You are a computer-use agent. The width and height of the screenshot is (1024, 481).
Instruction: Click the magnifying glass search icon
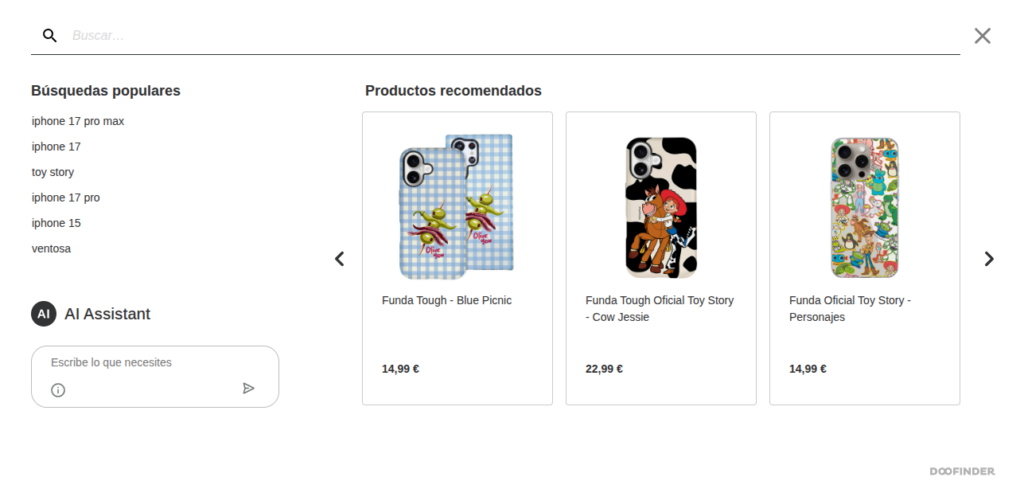50,35
